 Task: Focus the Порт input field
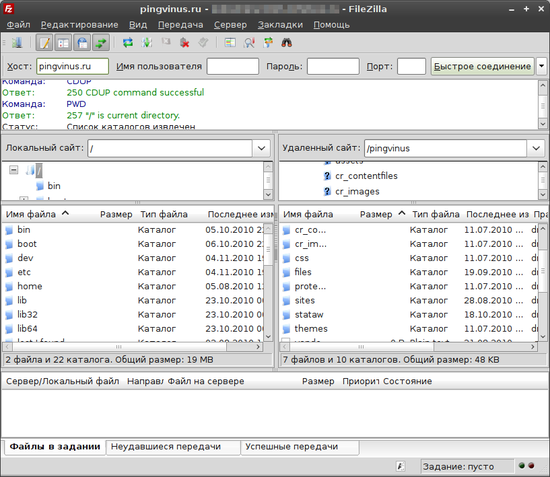coord(411,66)
